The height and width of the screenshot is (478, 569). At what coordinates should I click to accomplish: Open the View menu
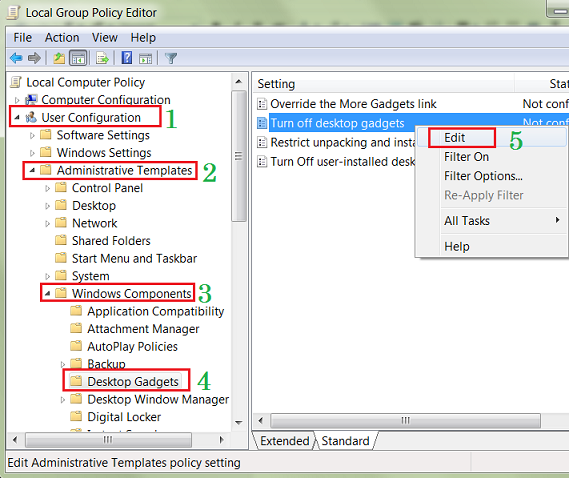pyautogui.click(x=105, y=38)
